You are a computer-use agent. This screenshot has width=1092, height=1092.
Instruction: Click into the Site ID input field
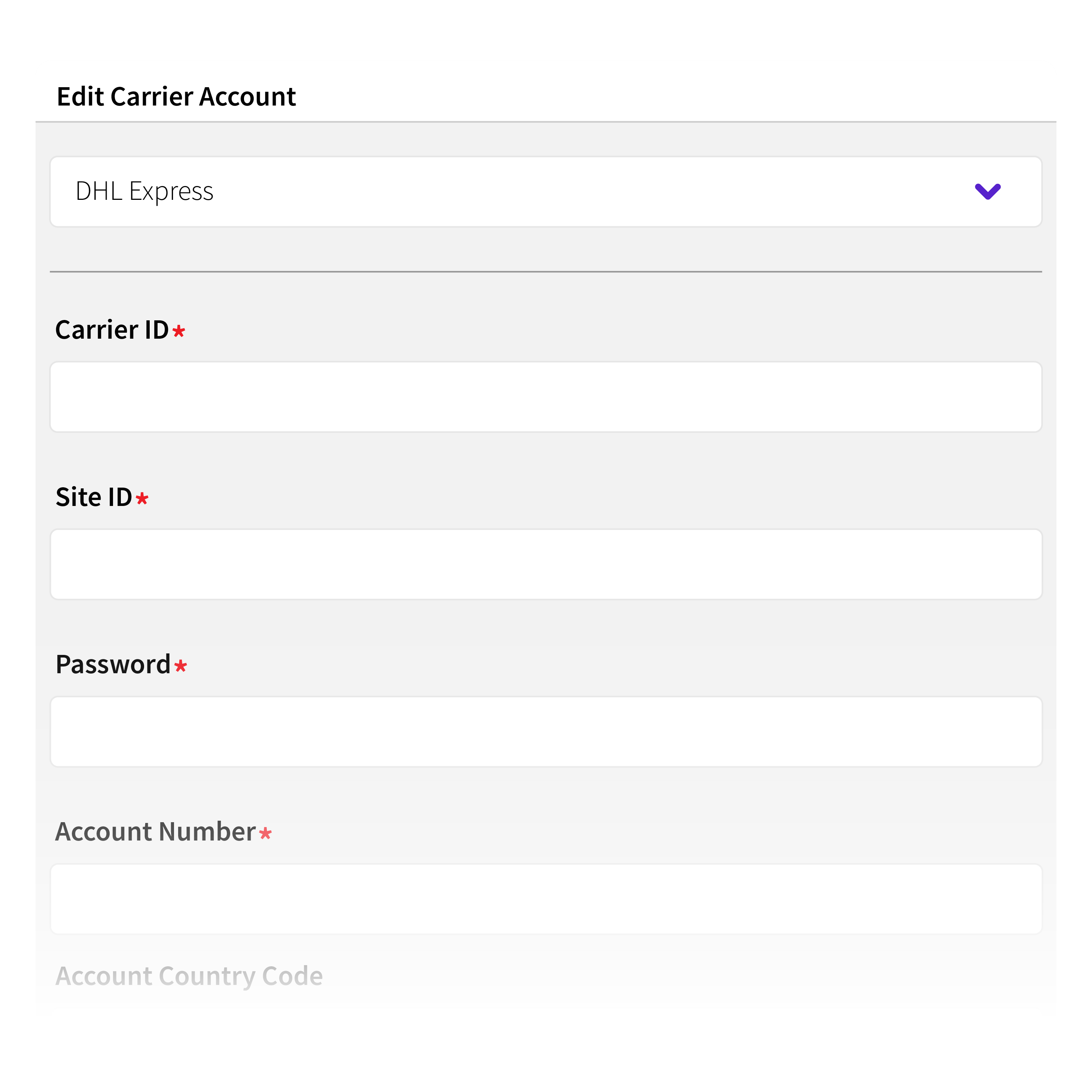[x=546, y=564]
